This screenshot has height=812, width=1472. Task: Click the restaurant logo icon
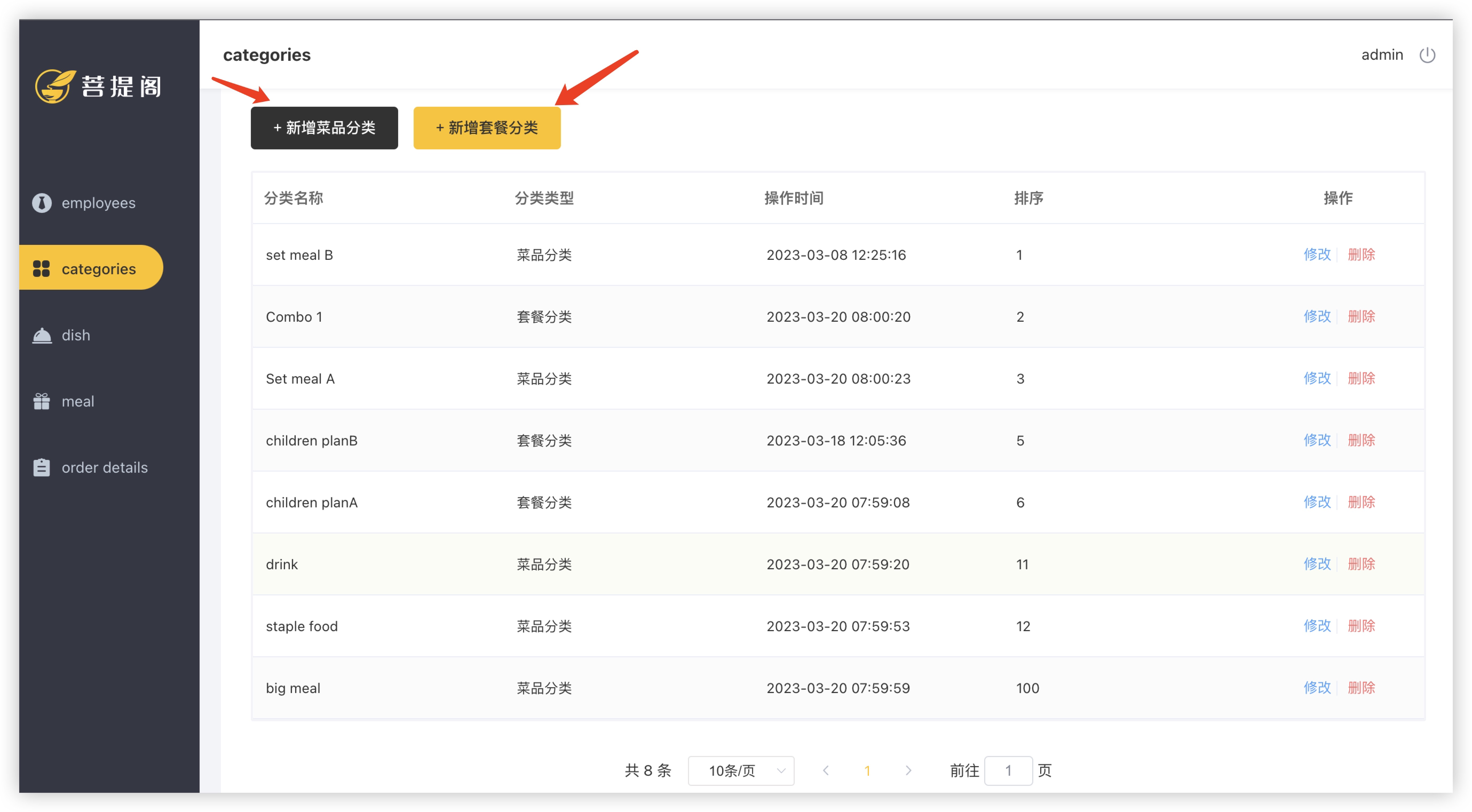[54, 86]
